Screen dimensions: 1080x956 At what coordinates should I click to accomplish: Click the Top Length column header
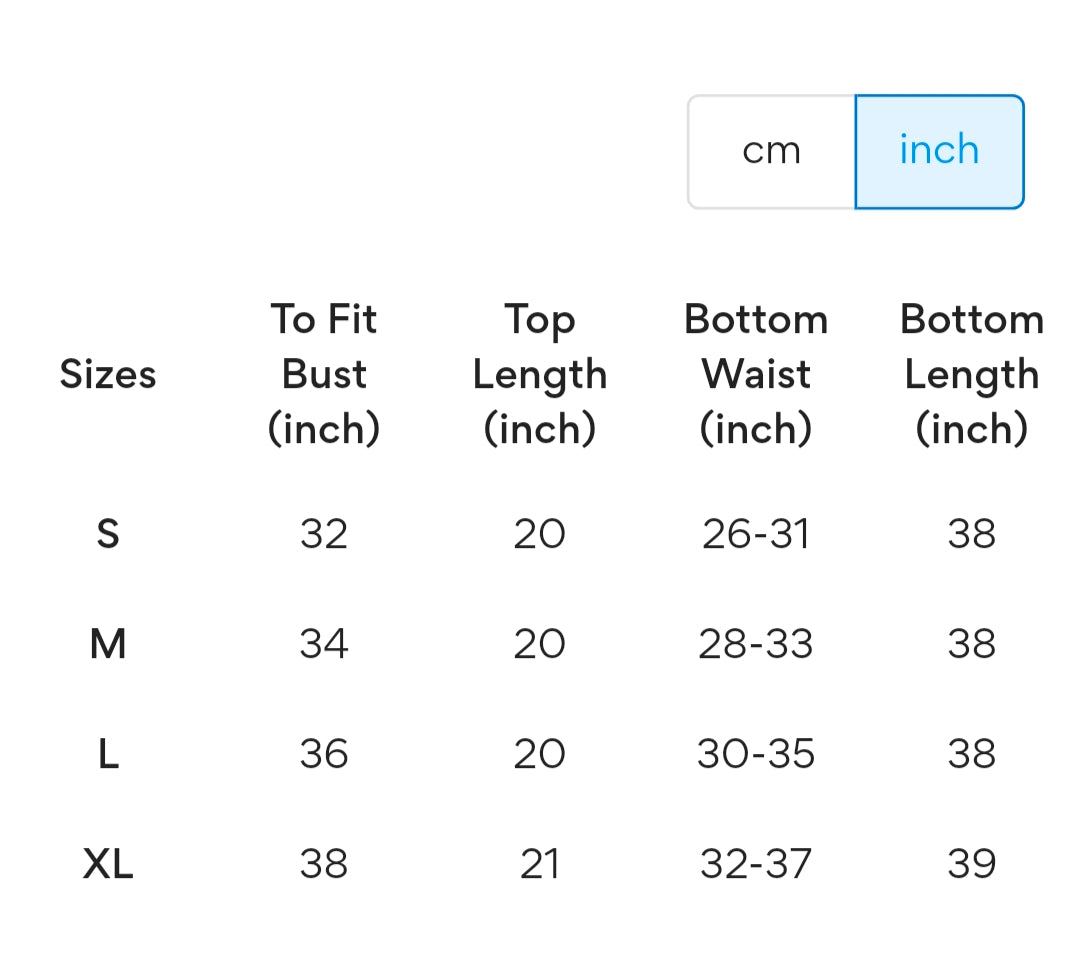click(x=540, y=374)
